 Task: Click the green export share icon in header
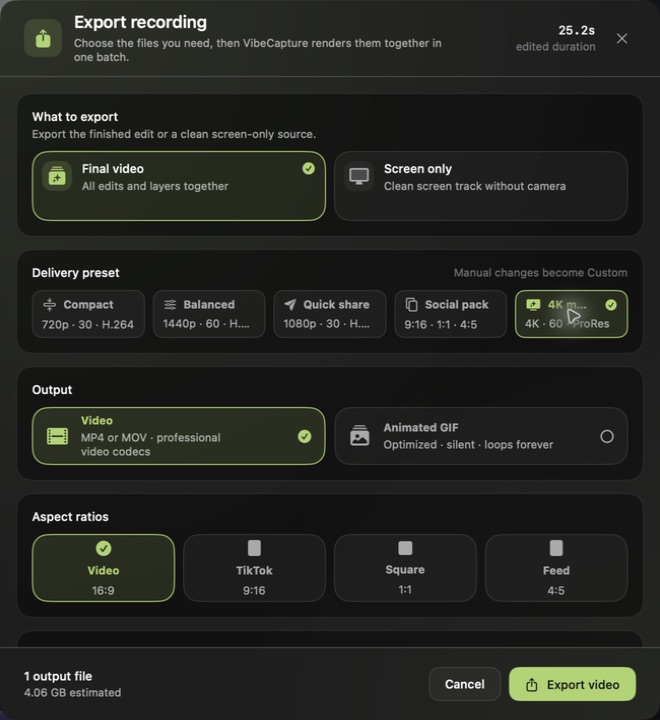tap(43, 38)
